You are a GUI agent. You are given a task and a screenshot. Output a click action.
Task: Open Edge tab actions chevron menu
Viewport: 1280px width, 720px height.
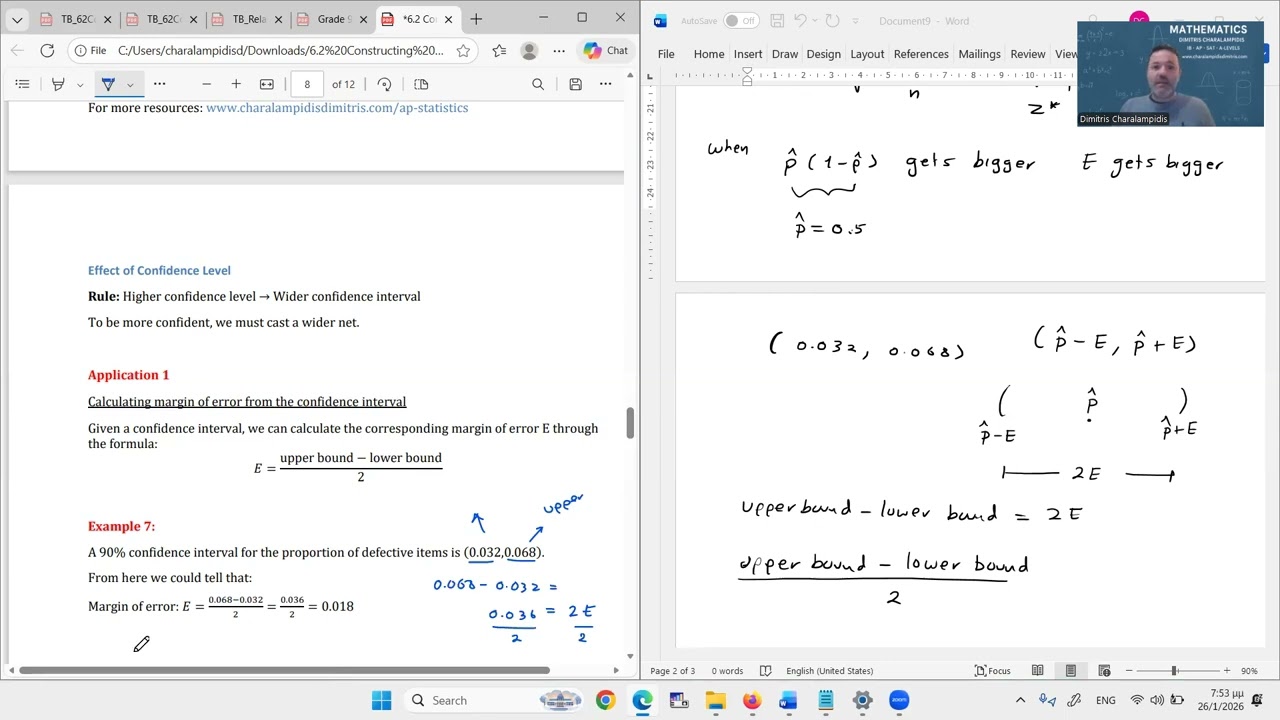coord(17,19)
